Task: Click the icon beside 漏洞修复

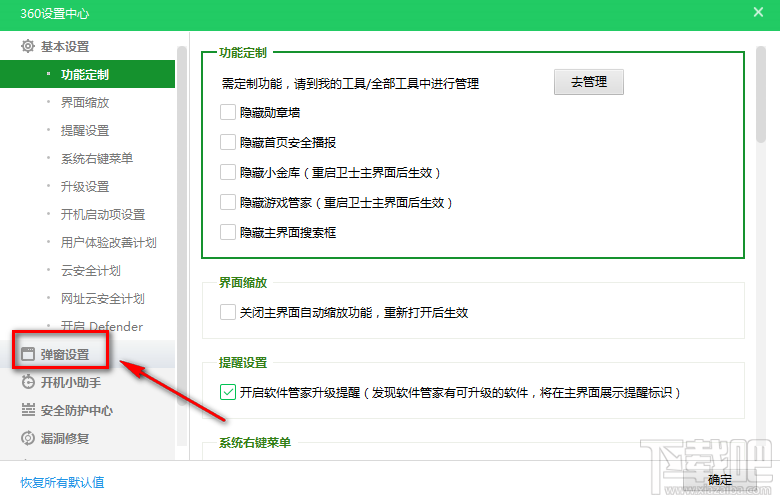Action: [x=28, y=438]
